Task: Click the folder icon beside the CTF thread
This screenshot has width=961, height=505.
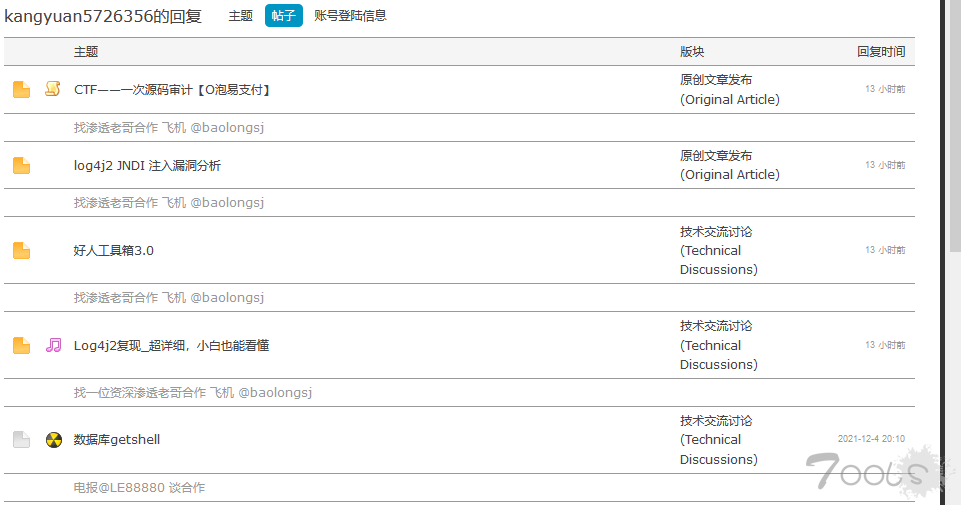Action: pyautogui.click(x=21, y=89)
